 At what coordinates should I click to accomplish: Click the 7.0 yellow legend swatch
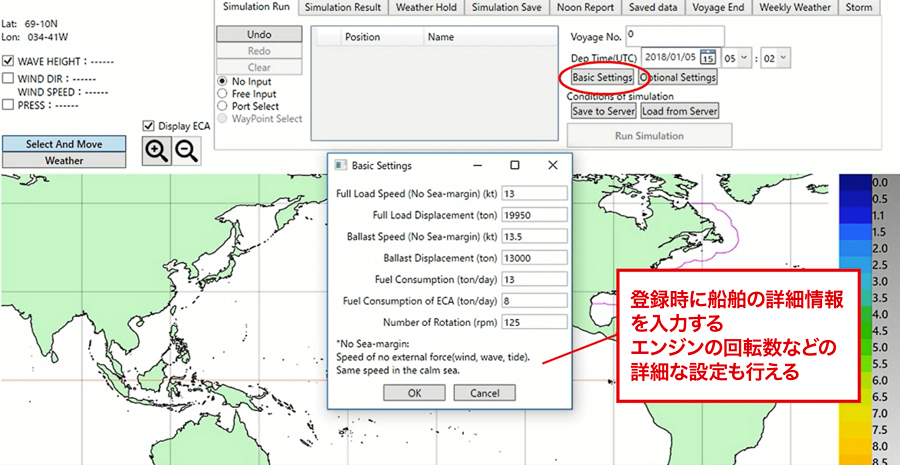854,413
